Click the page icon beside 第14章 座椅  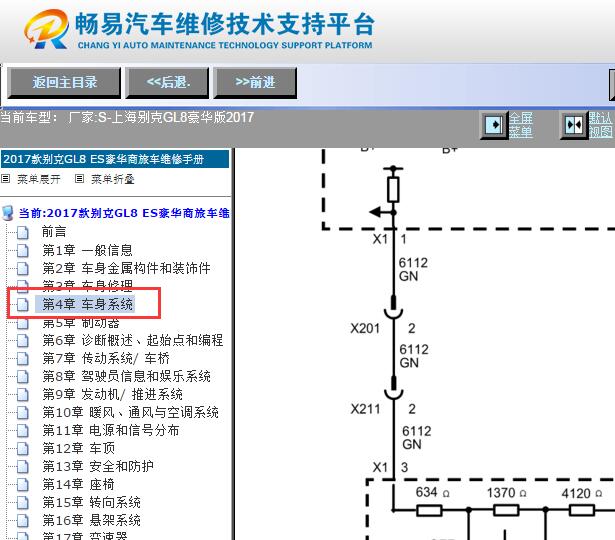[x=23, y=485]
